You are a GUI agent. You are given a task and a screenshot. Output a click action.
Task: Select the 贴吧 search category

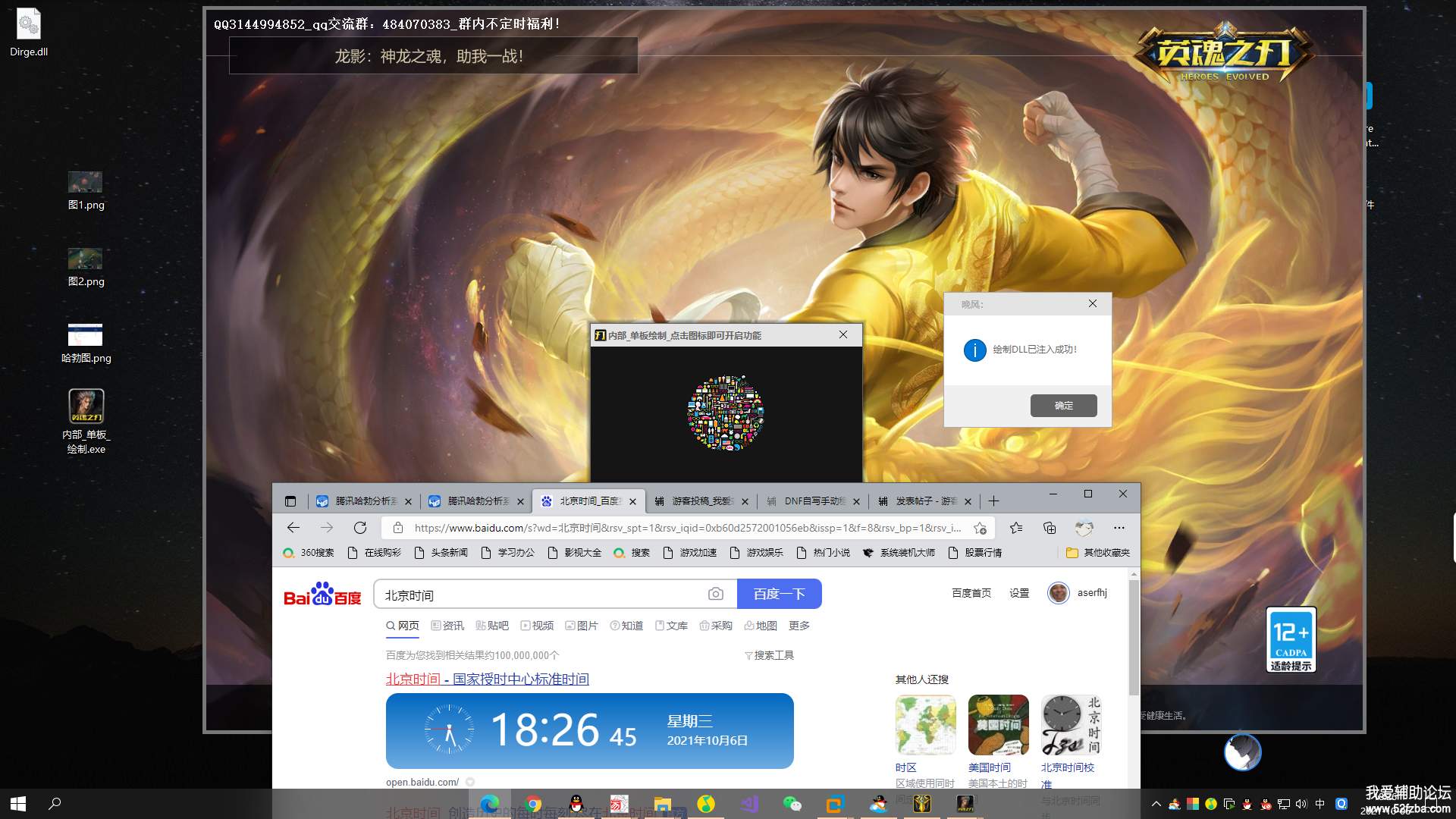pos(492,626)
